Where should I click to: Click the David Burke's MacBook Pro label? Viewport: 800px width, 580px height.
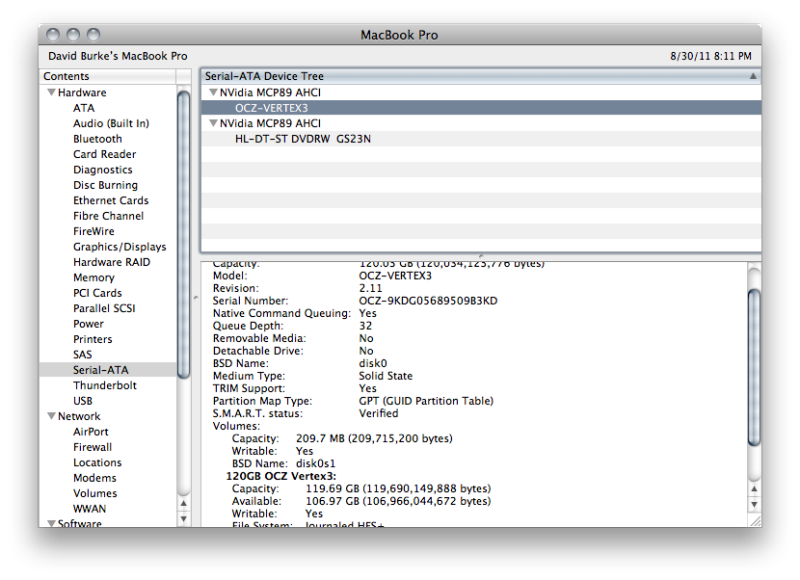pos(118,56)
